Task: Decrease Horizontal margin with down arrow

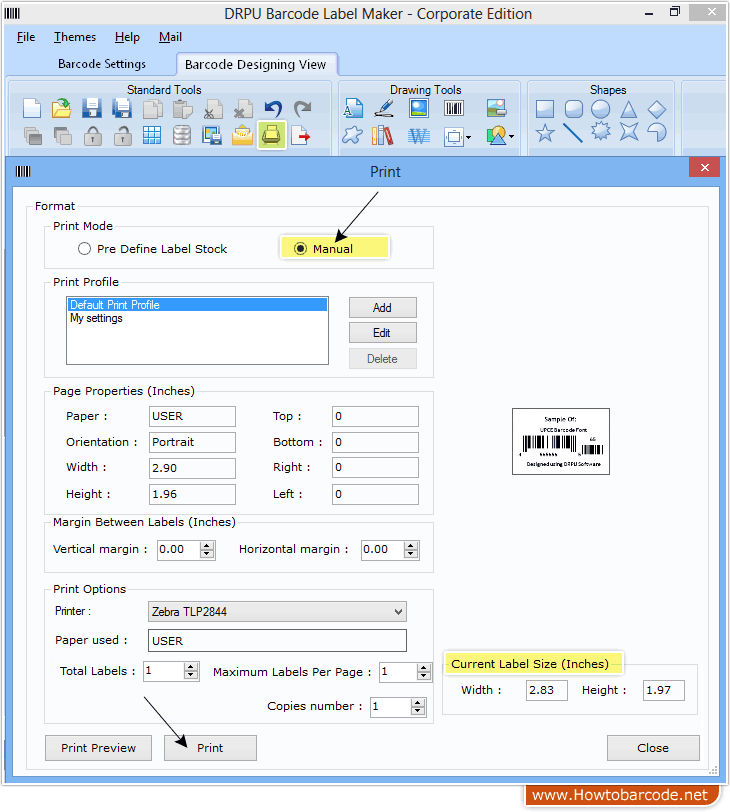Action: (x=411, y=554)
